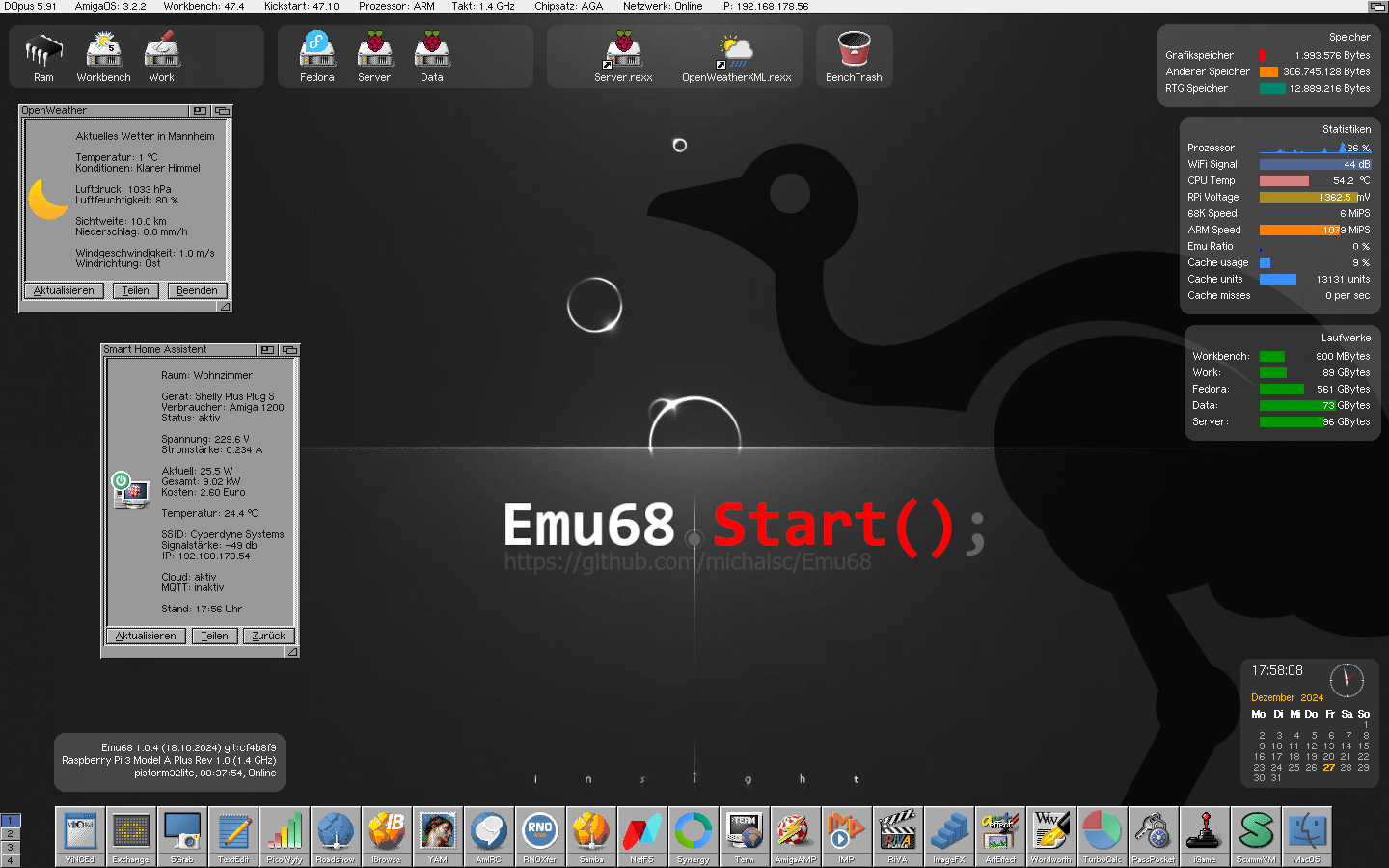1389x868 pixels.
Task: Open the Workbench drive icon
Action: click(x=103, y=58)
